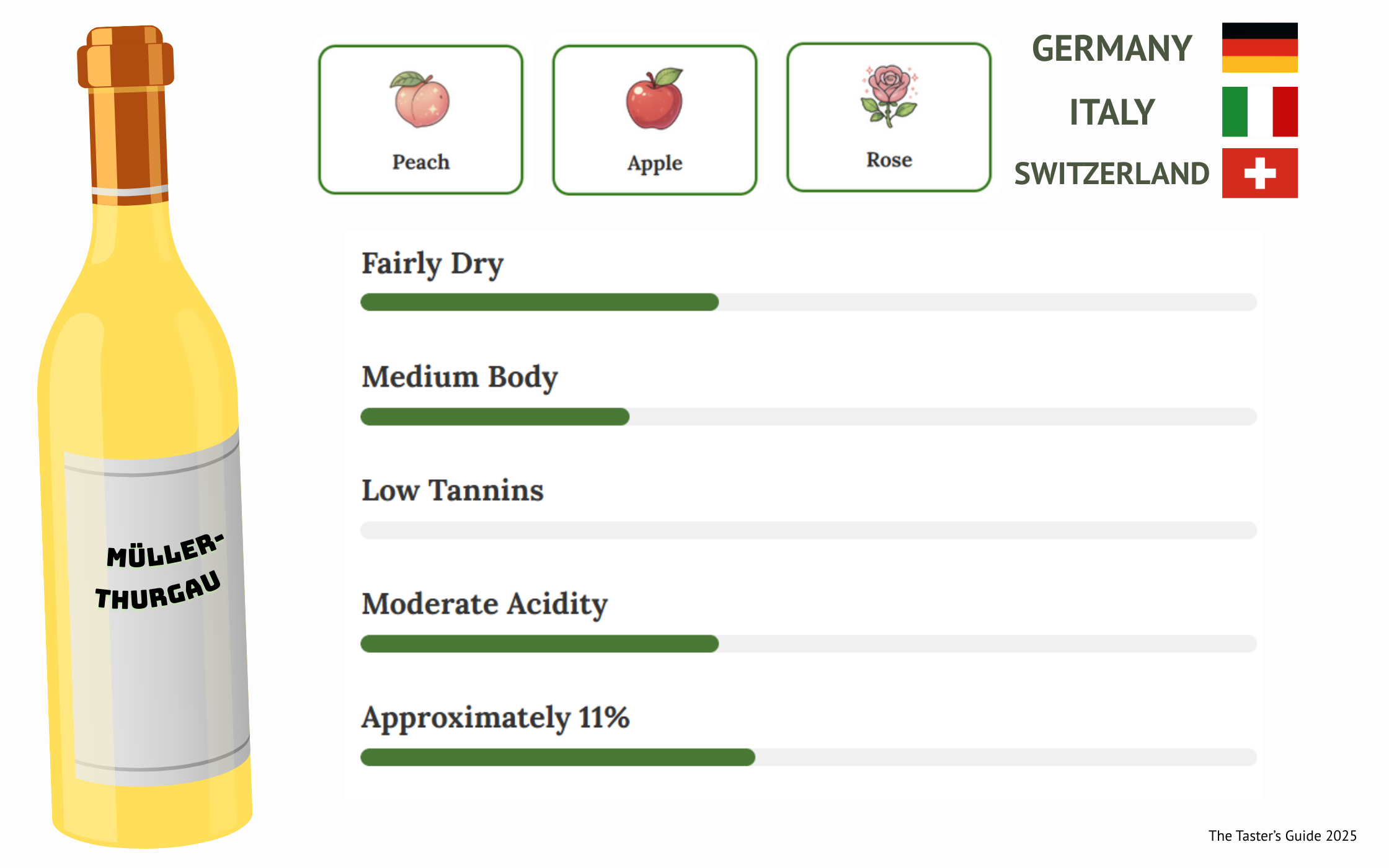The height and width of the screenshot is (868, 1389).
Task: Click the Rose flavor card caption
Action: [x=889, y=160]
